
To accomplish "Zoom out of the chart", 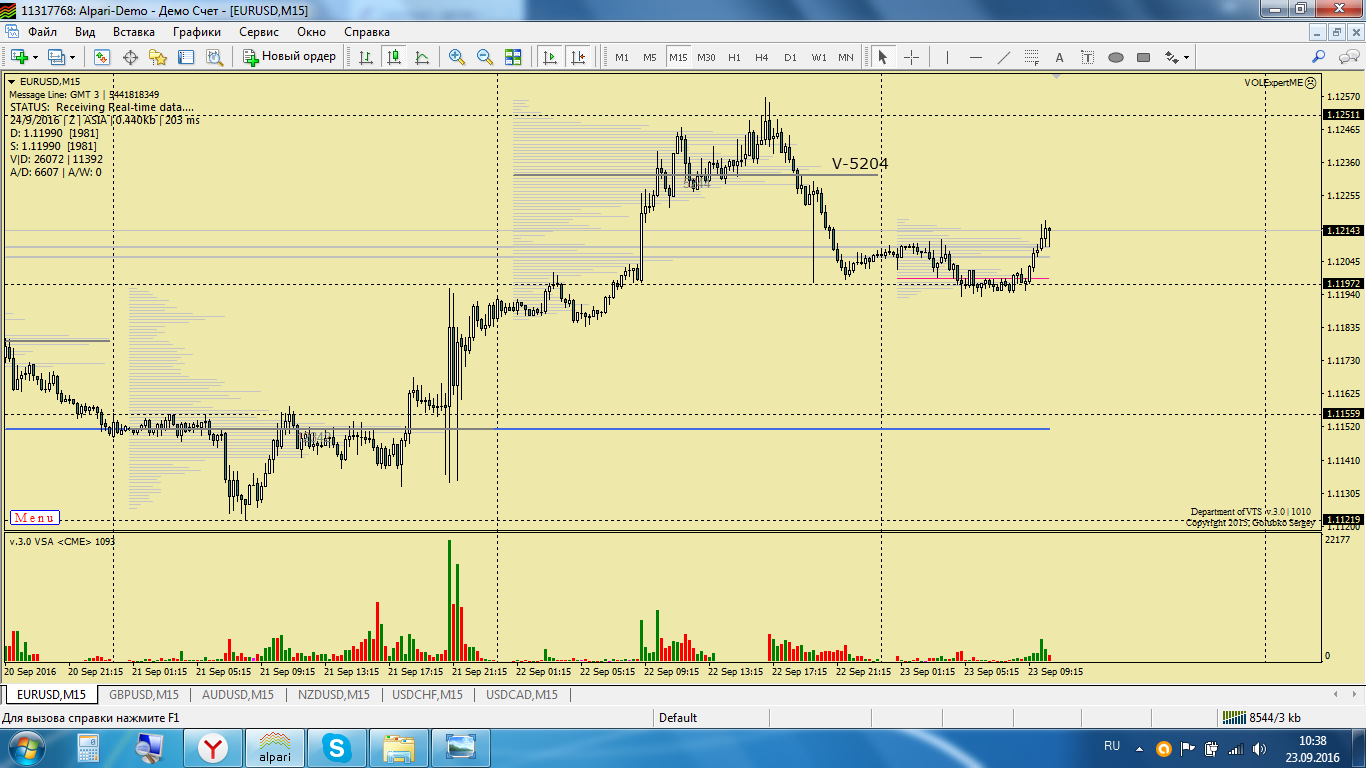I will point(485,57).
